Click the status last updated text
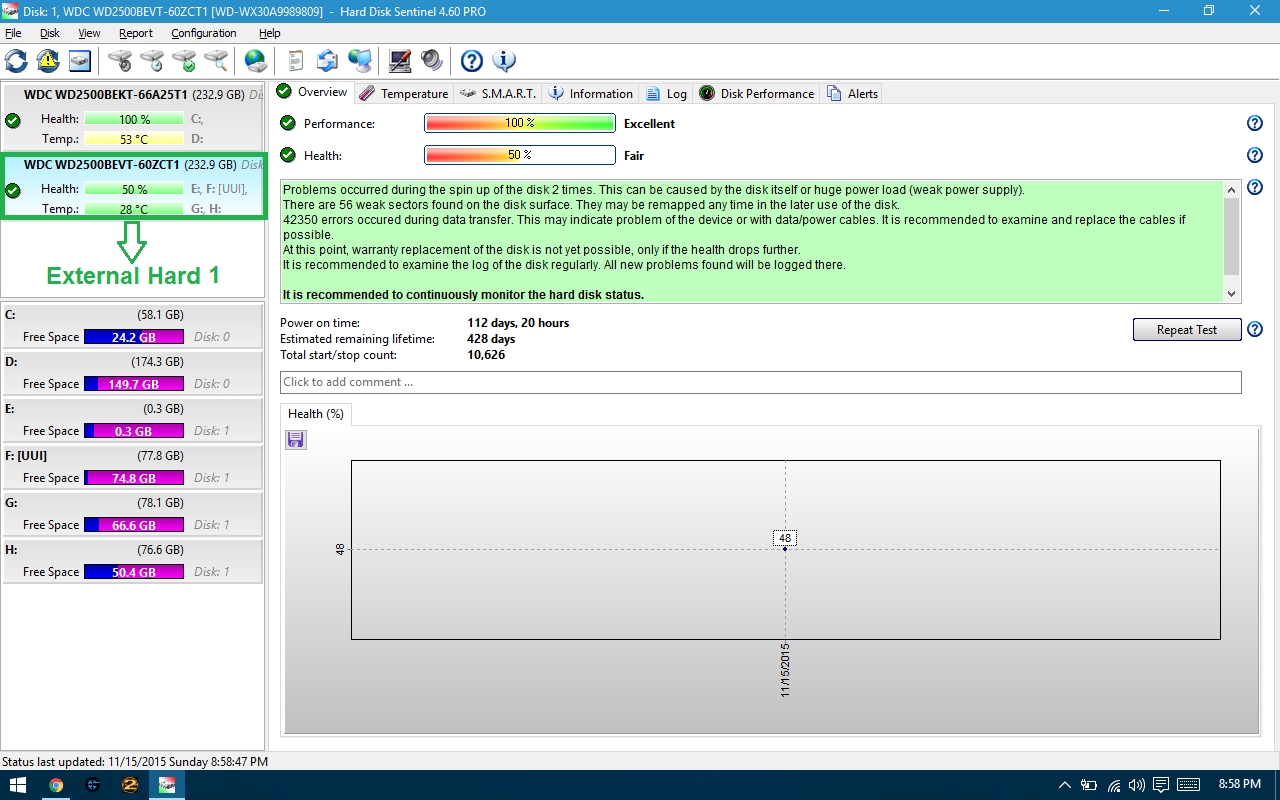This screenshot has height=800, width=1280. click(x=135, y=762)
